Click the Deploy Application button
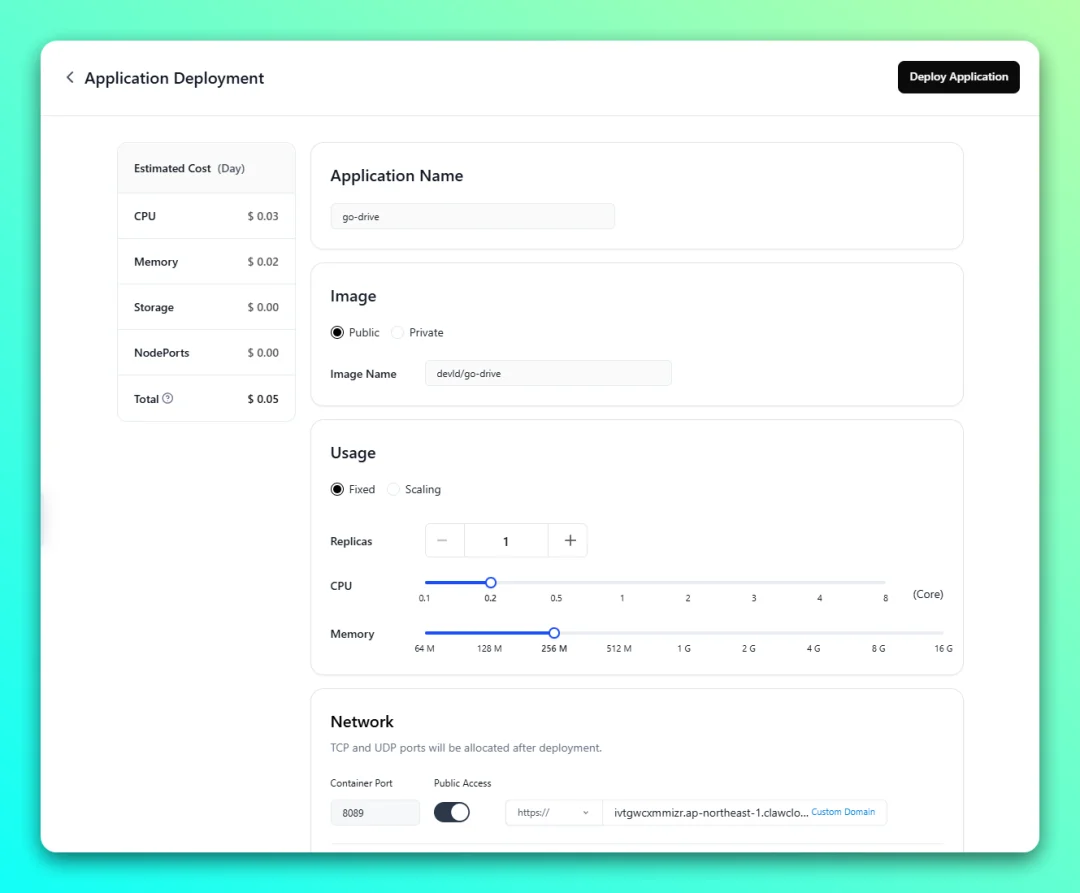Image resolution: width=1080 pixels, height=893 pixels. click(958, 77)
